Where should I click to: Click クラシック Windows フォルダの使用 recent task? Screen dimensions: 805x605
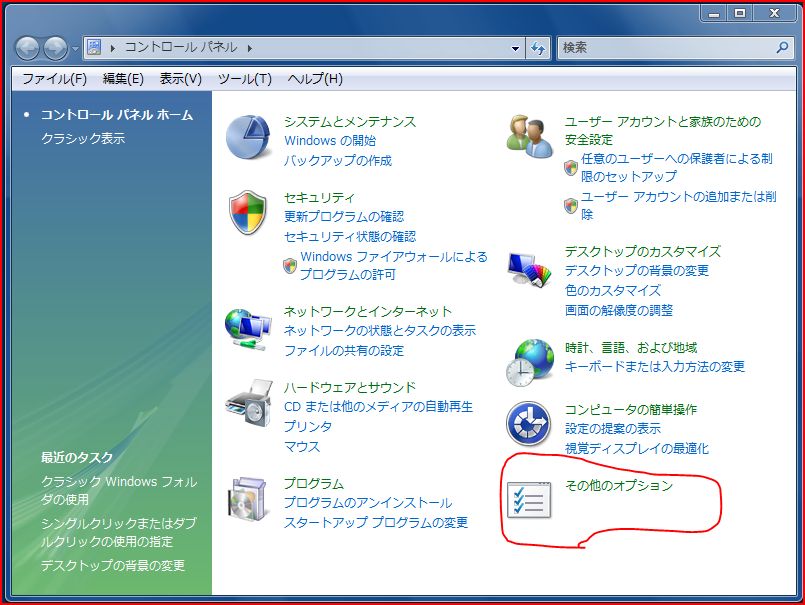point(119,490)
